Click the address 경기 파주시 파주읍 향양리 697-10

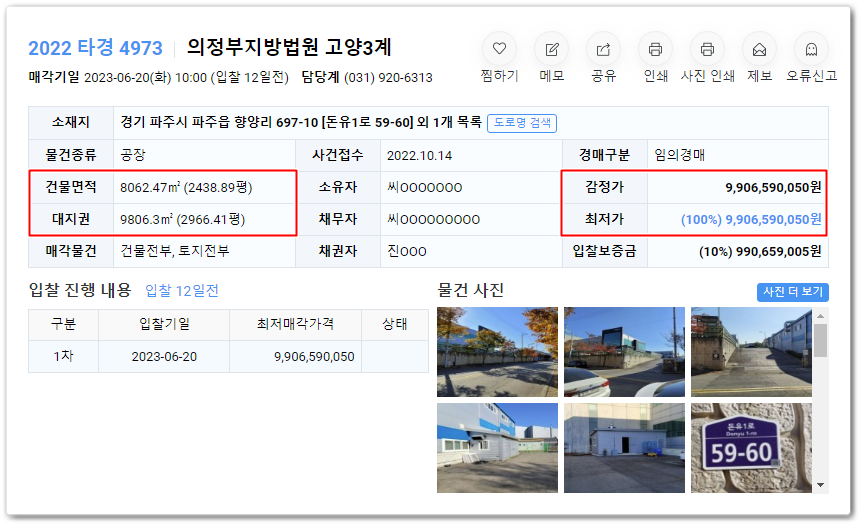219,122
